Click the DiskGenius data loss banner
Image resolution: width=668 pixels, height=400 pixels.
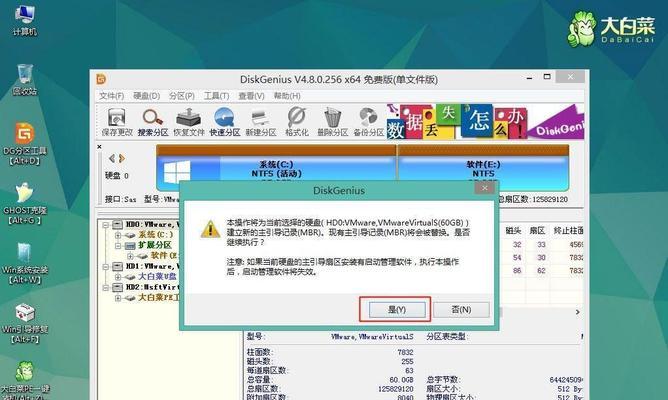tap(485, 122)
